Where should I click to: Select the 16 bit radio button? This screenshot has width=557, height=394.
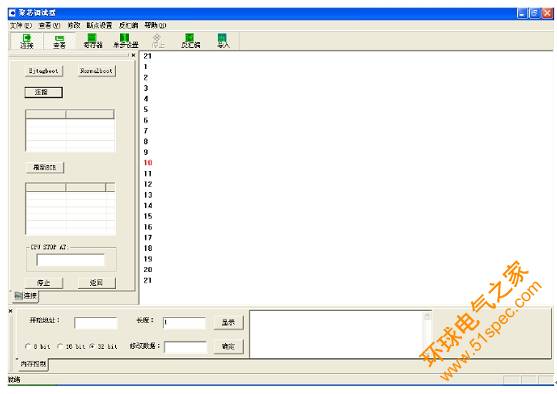click(x=60, y=346)
